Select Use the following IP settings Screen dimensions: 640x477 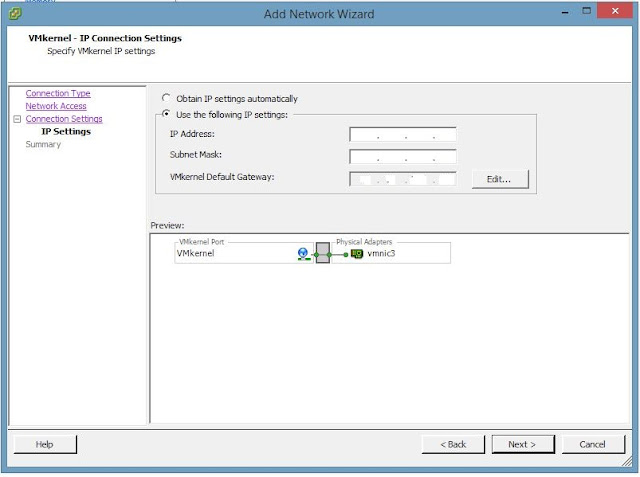pyautogui.click(x=166, y=114)
